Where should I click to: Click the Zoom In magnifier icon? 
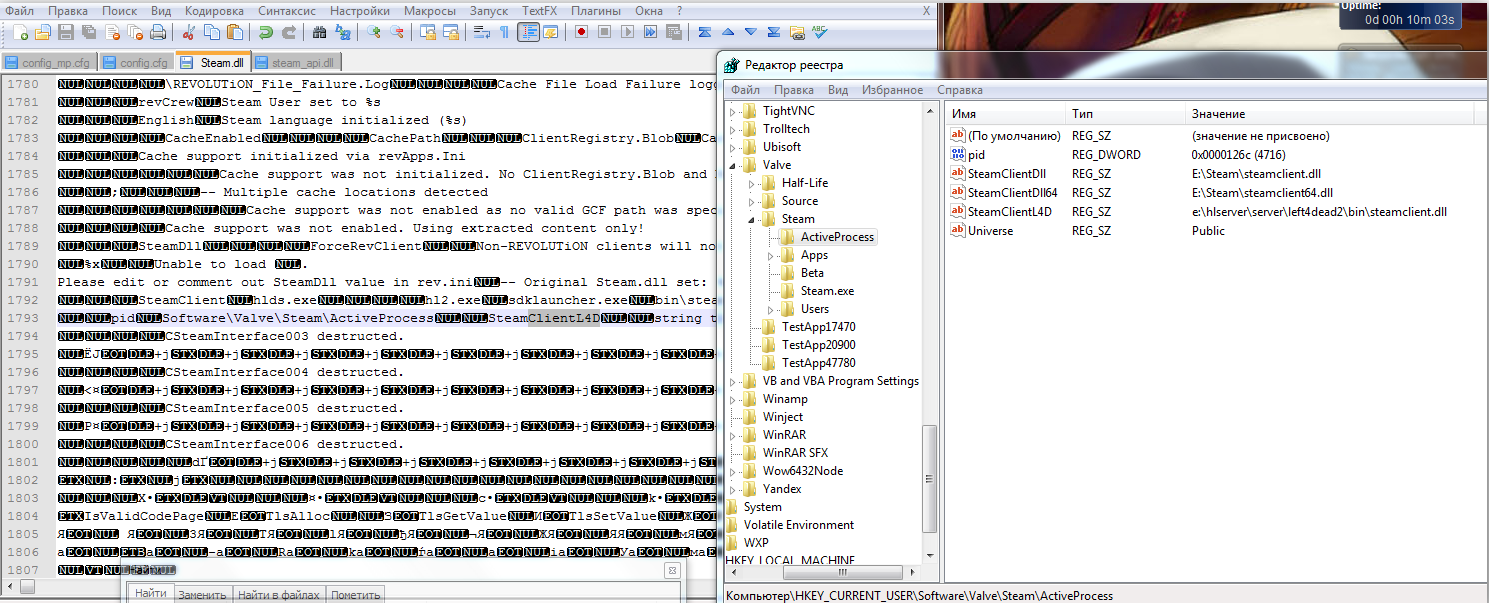point(373,32)
